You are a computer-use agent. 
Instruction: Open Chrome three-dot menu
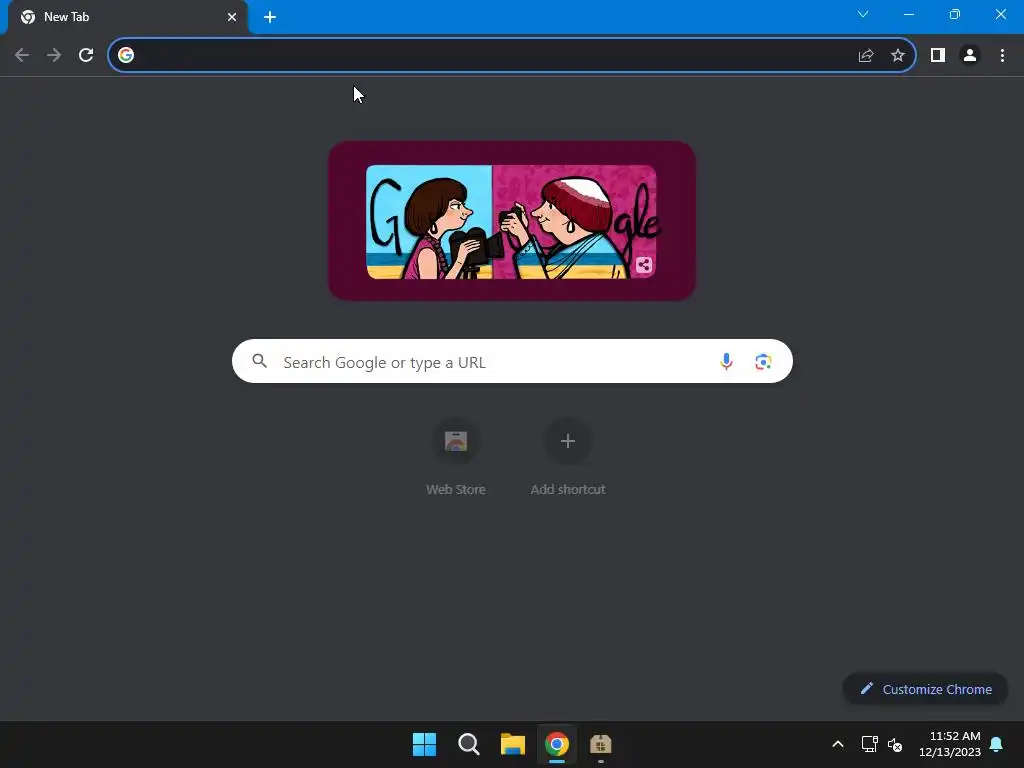point(1002,56)
